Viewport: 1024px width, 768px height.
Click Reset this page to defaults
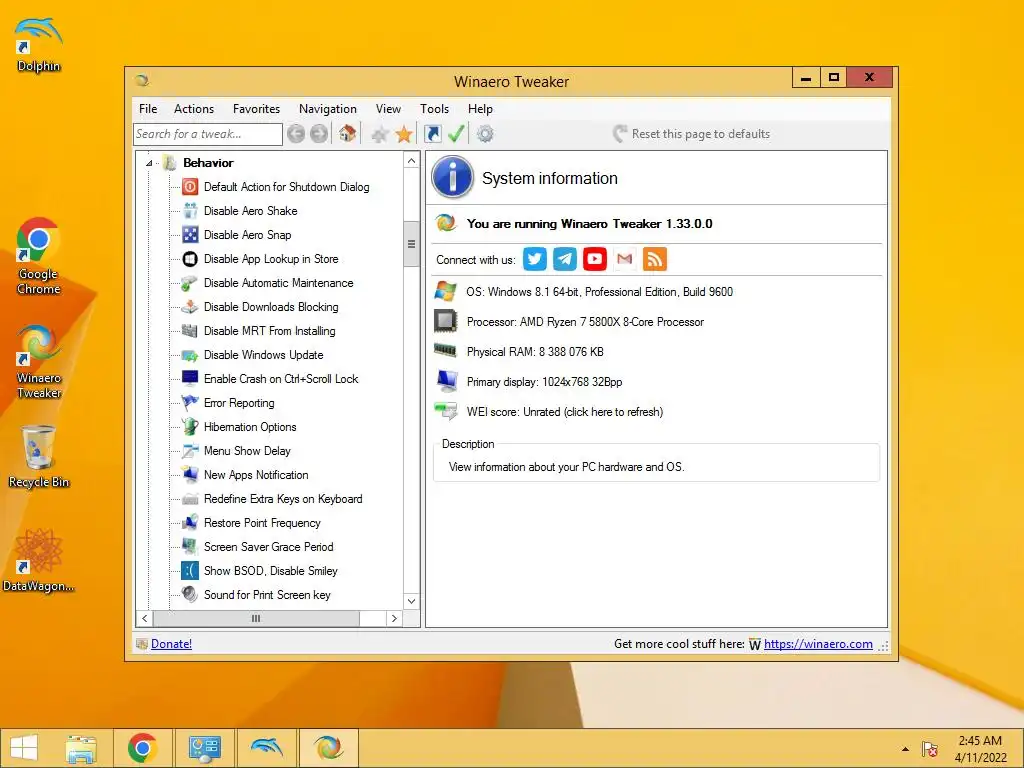692,134
